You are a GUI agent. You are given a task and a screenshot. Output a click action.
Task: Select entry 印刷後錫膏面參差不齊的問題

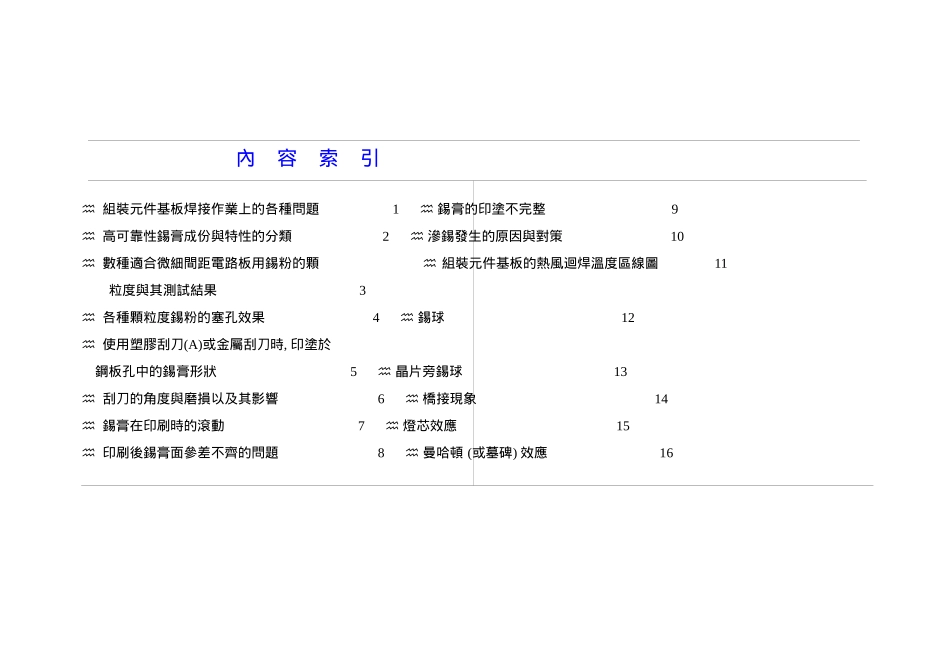190,453
